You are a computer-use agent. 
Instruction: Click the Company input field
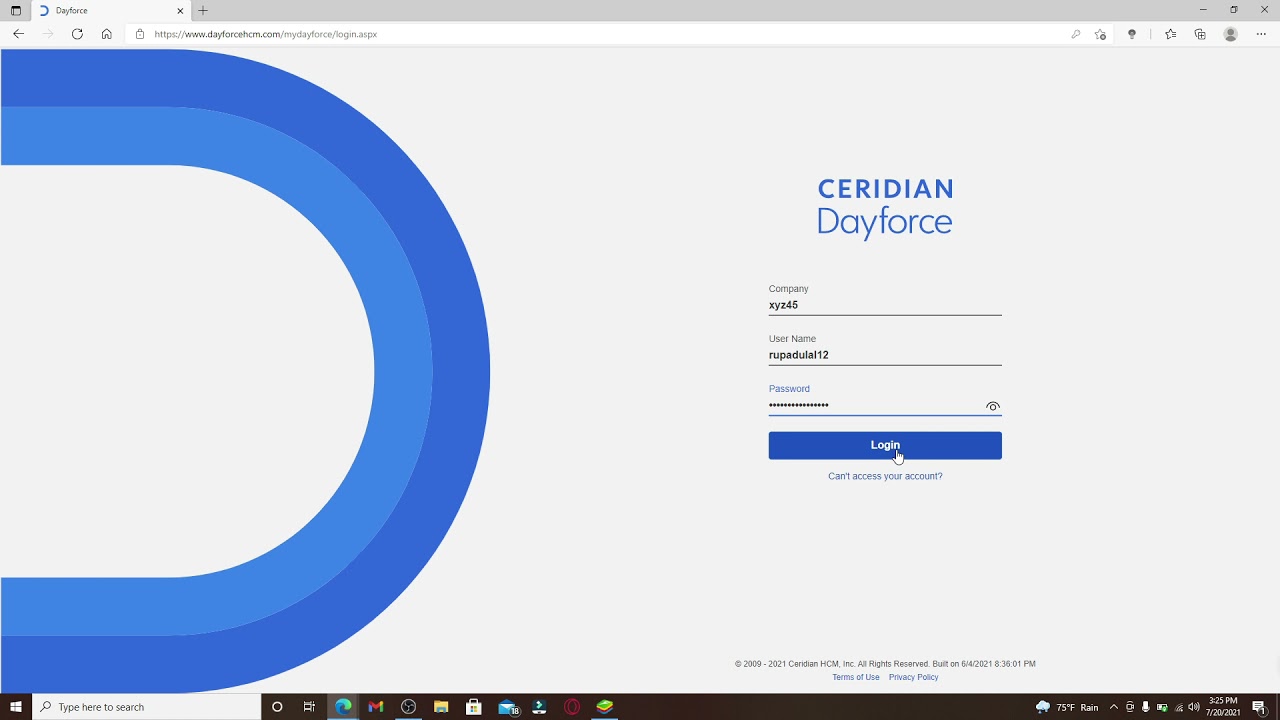885,305
